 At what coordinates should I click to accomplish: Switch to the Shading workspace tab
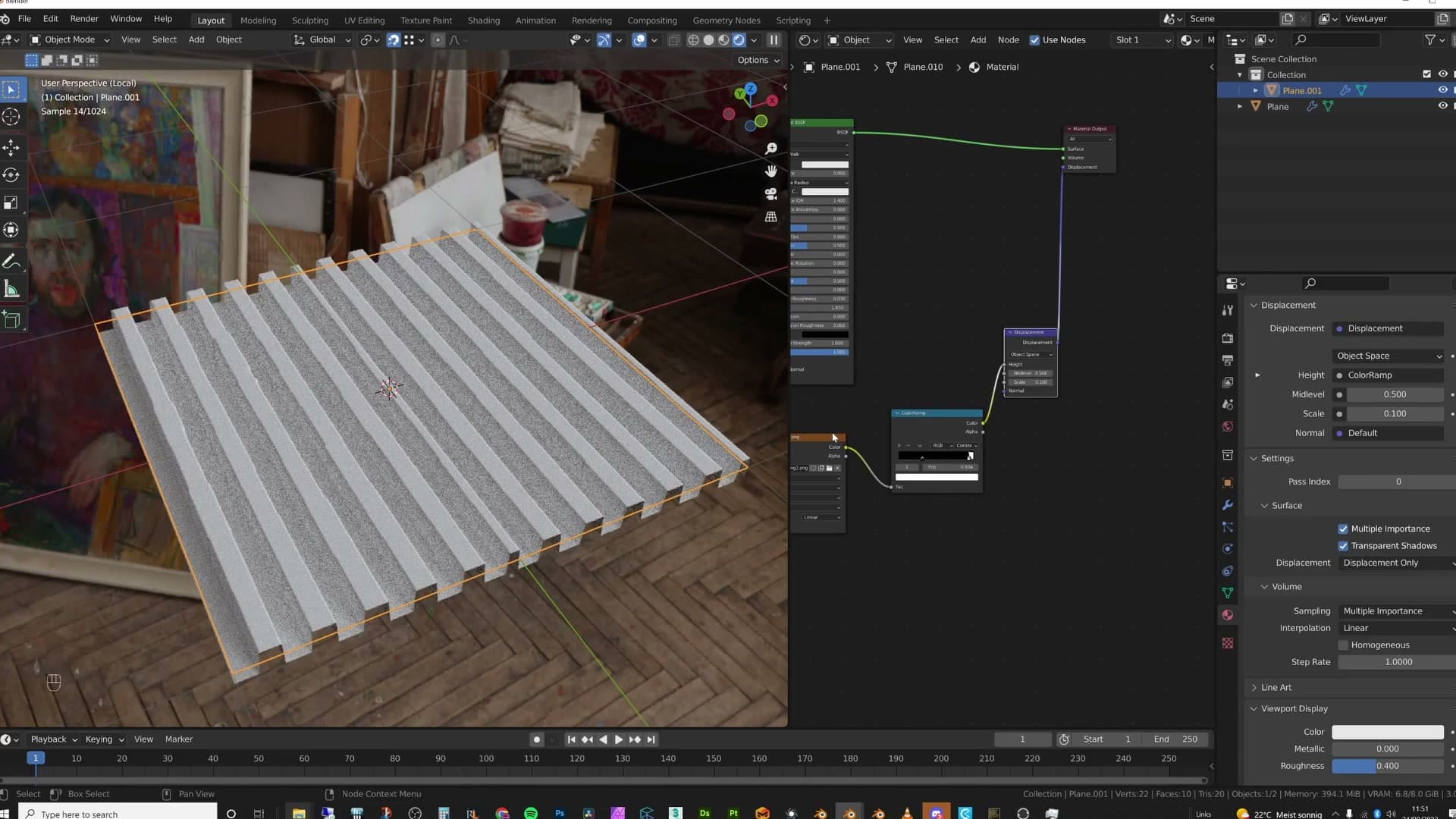click(483, 20)
